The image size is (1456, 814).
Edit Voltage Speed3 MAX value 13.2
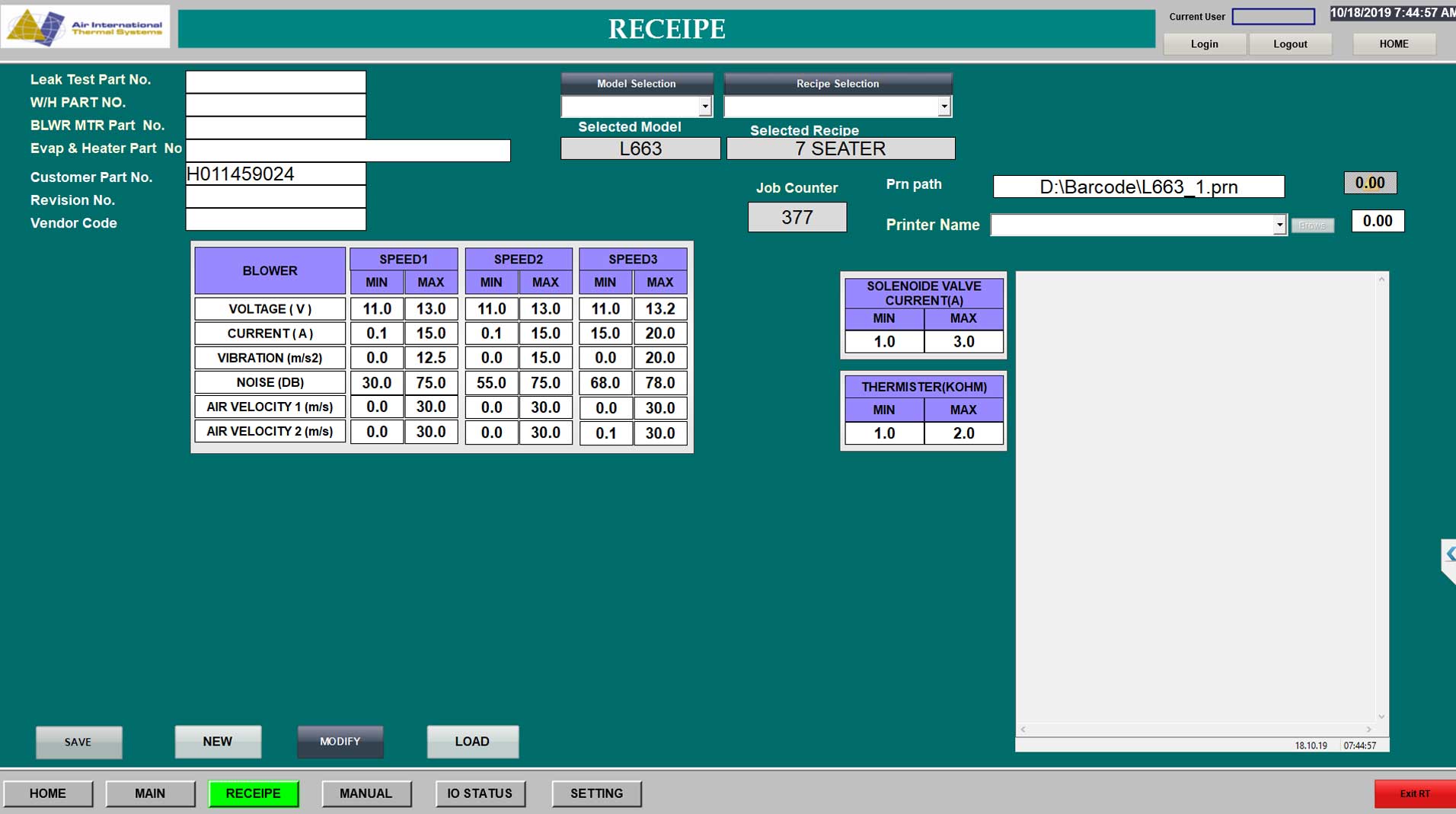tap(660, 309)
